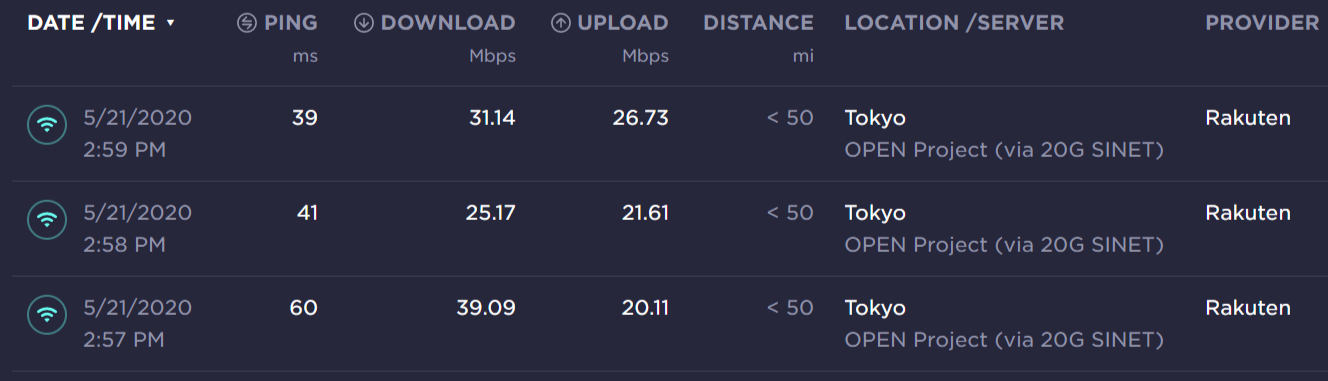Sort by the LOCATION / SERVER header
Screen dimensions: 1328x381
pyautogui.click(x=954, y=23)
